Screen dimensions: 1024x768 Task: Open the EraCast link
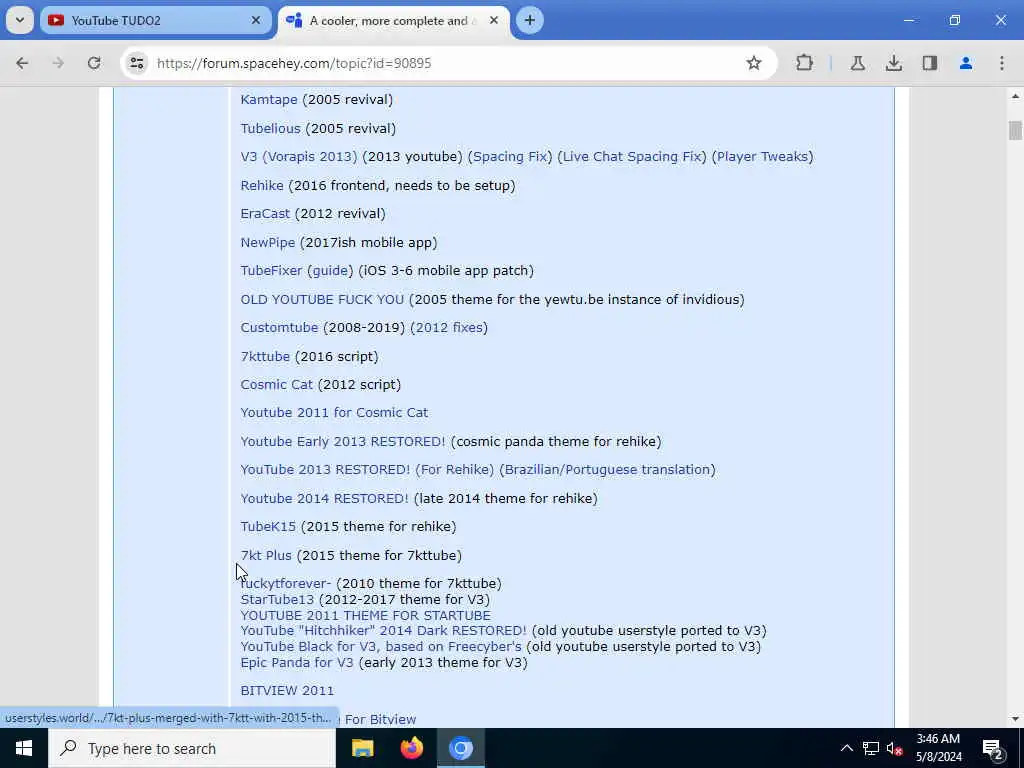265,214
